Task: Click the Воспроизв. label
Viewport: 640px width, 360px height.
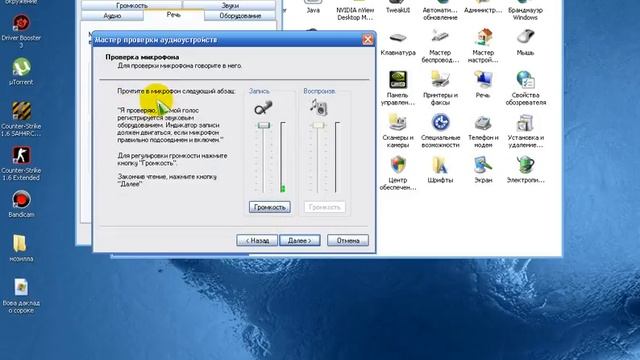Action: click(x=319, y=91)
